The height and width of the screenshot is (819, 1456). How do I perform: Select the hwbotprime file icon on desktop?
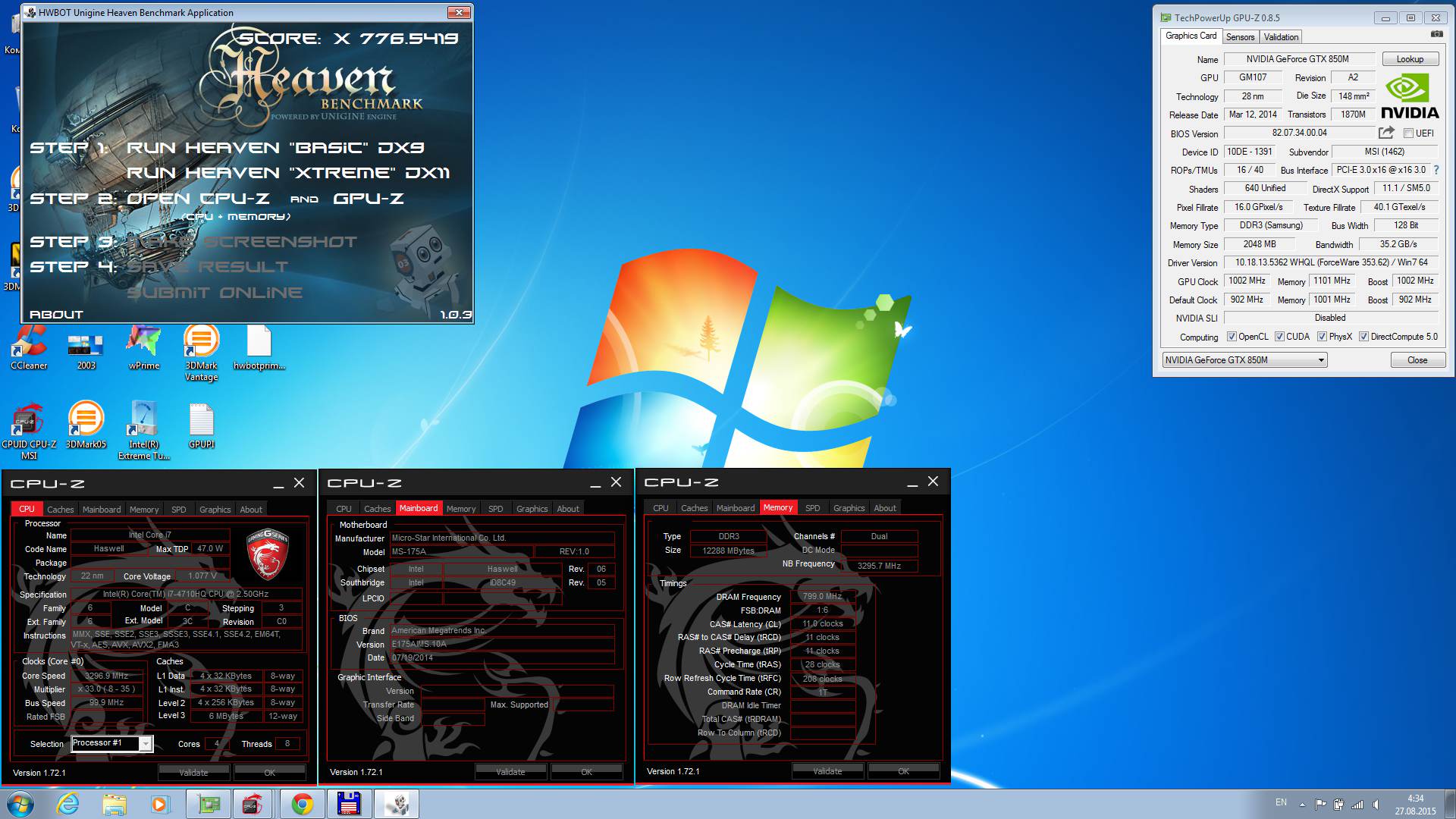point(259,348)
